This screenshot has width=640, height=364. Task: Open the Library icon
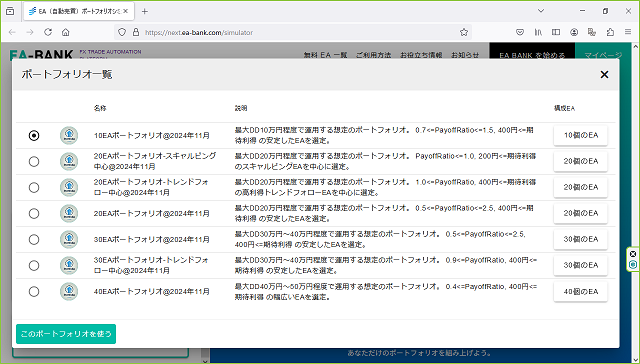tap(538, 32)
